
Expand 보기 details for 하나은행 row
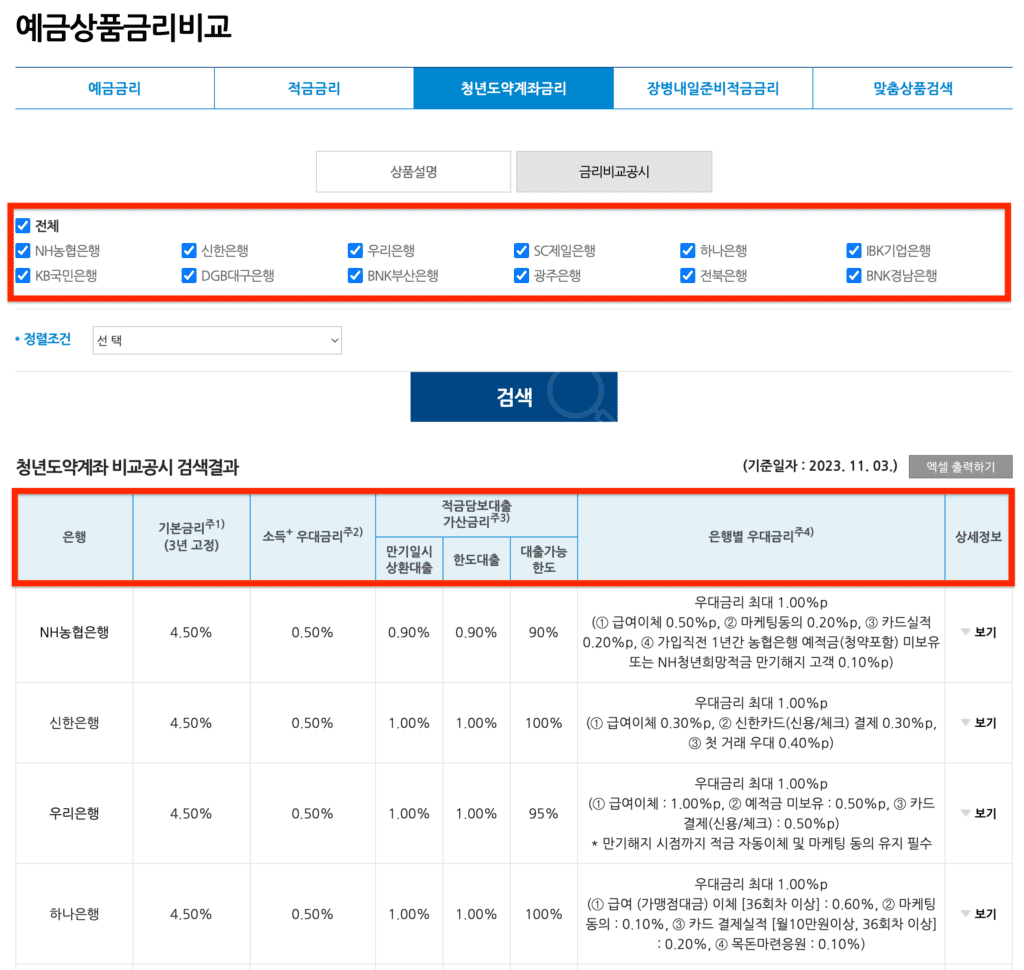tap(979, 914)
